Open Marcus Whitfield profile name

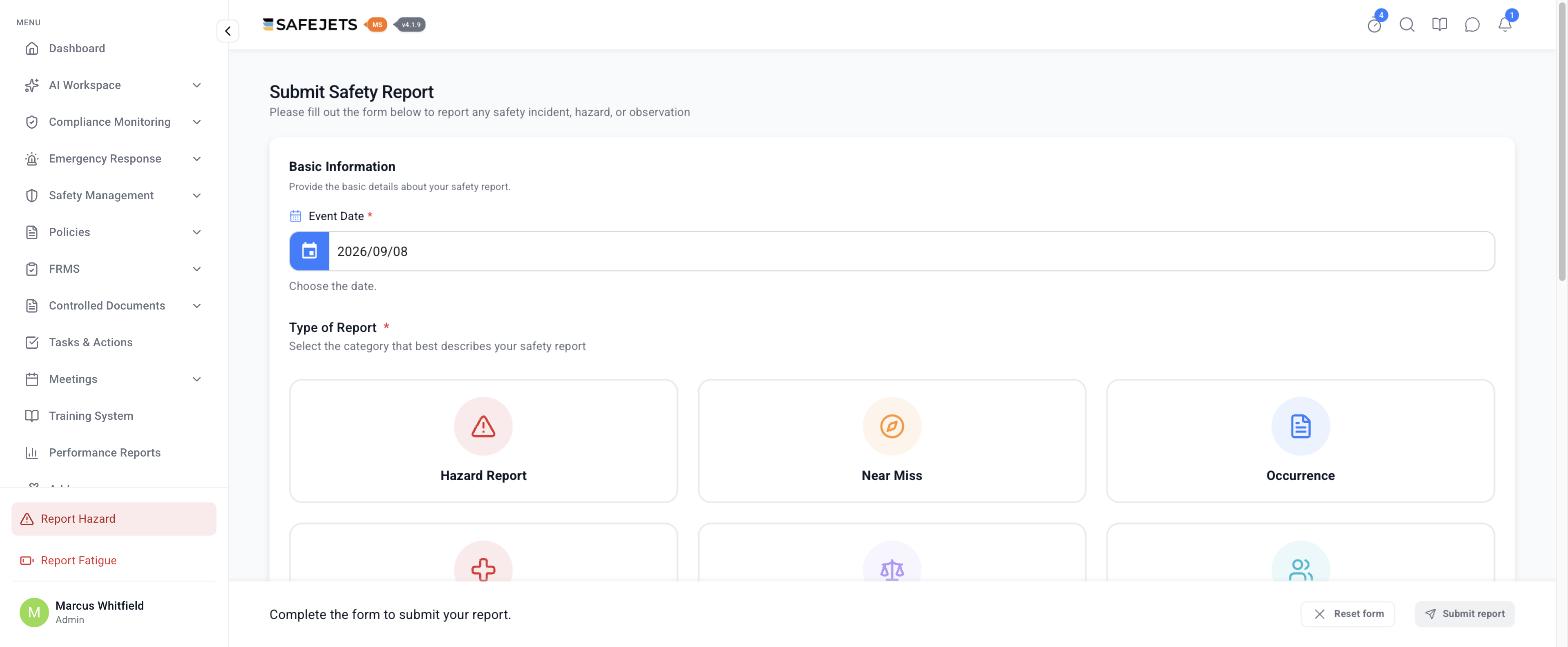[99, 606]
